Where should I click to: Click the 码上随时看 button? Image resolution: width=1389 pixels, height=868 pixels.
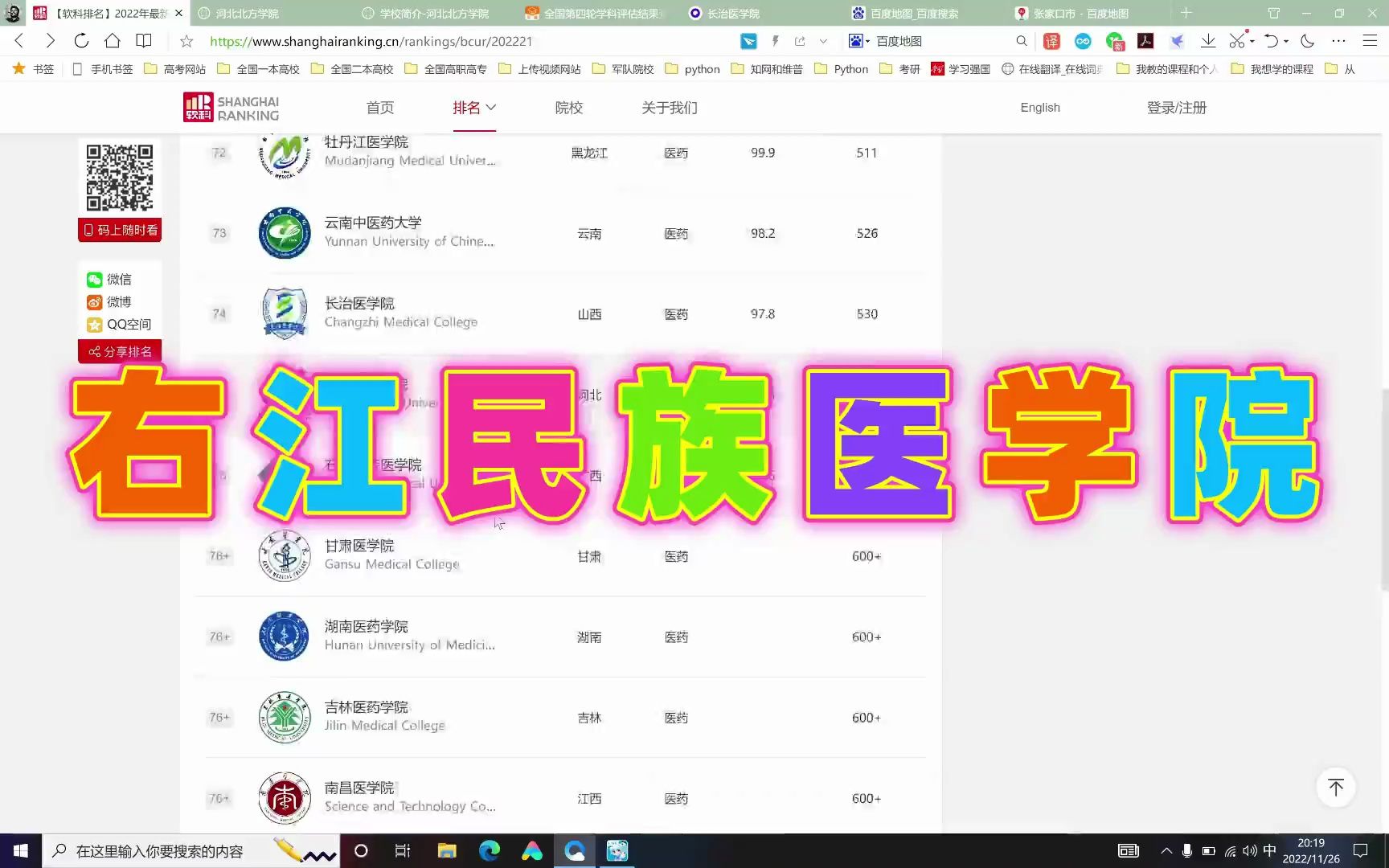click(120, 230)
